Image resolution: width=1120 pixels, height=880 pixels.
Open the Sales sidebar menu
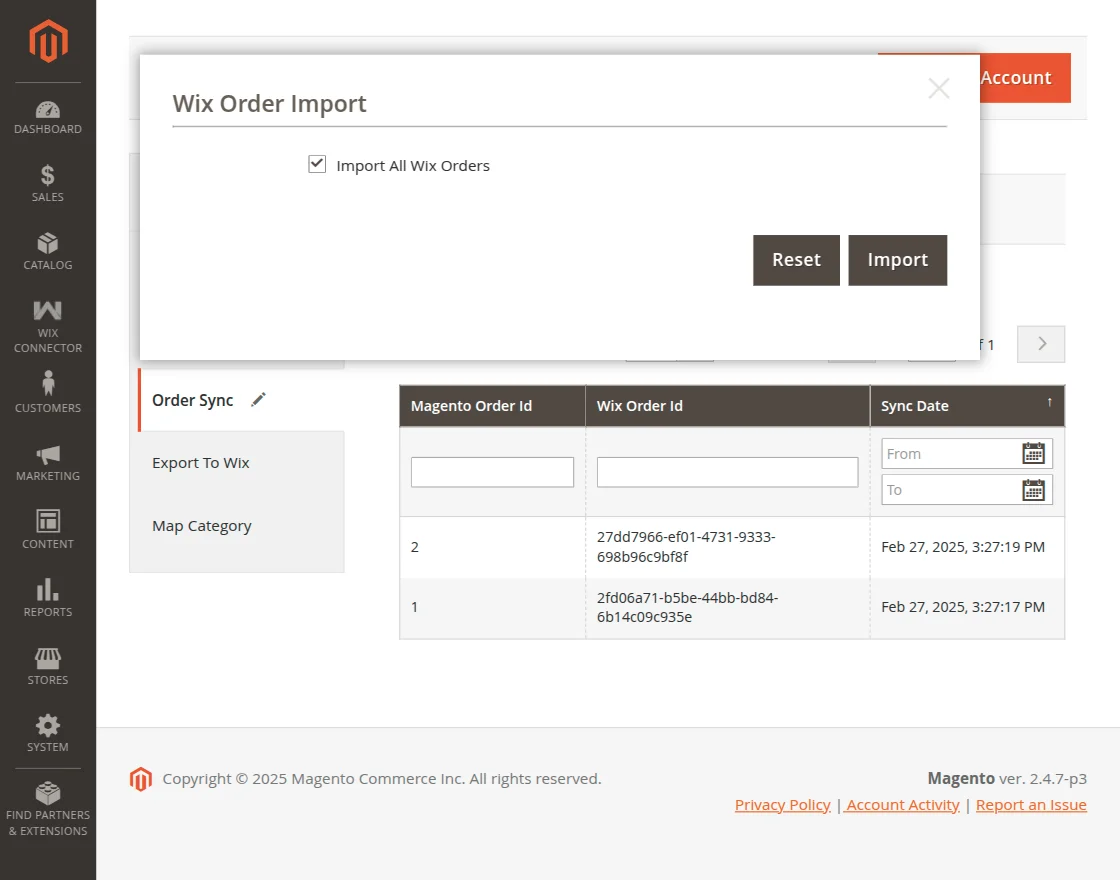(48, 184)
